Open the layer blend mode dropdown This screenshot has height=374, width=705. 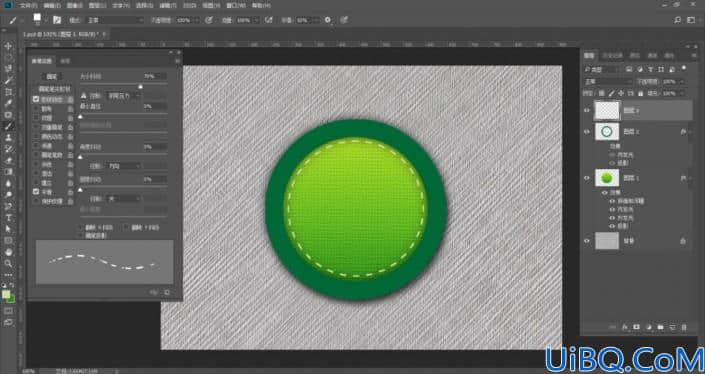coord(608,82)
